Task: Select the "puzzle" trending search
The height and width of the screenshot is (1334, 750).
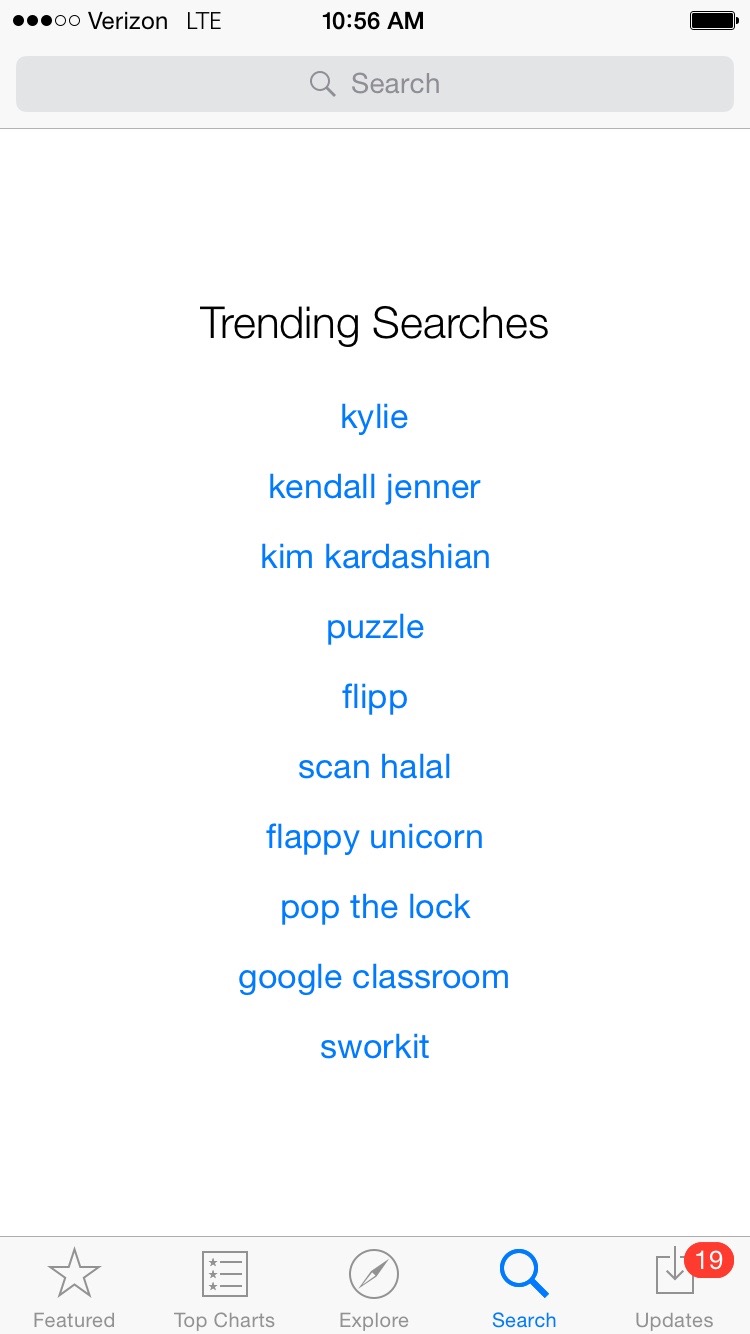Action: (375, 627)
